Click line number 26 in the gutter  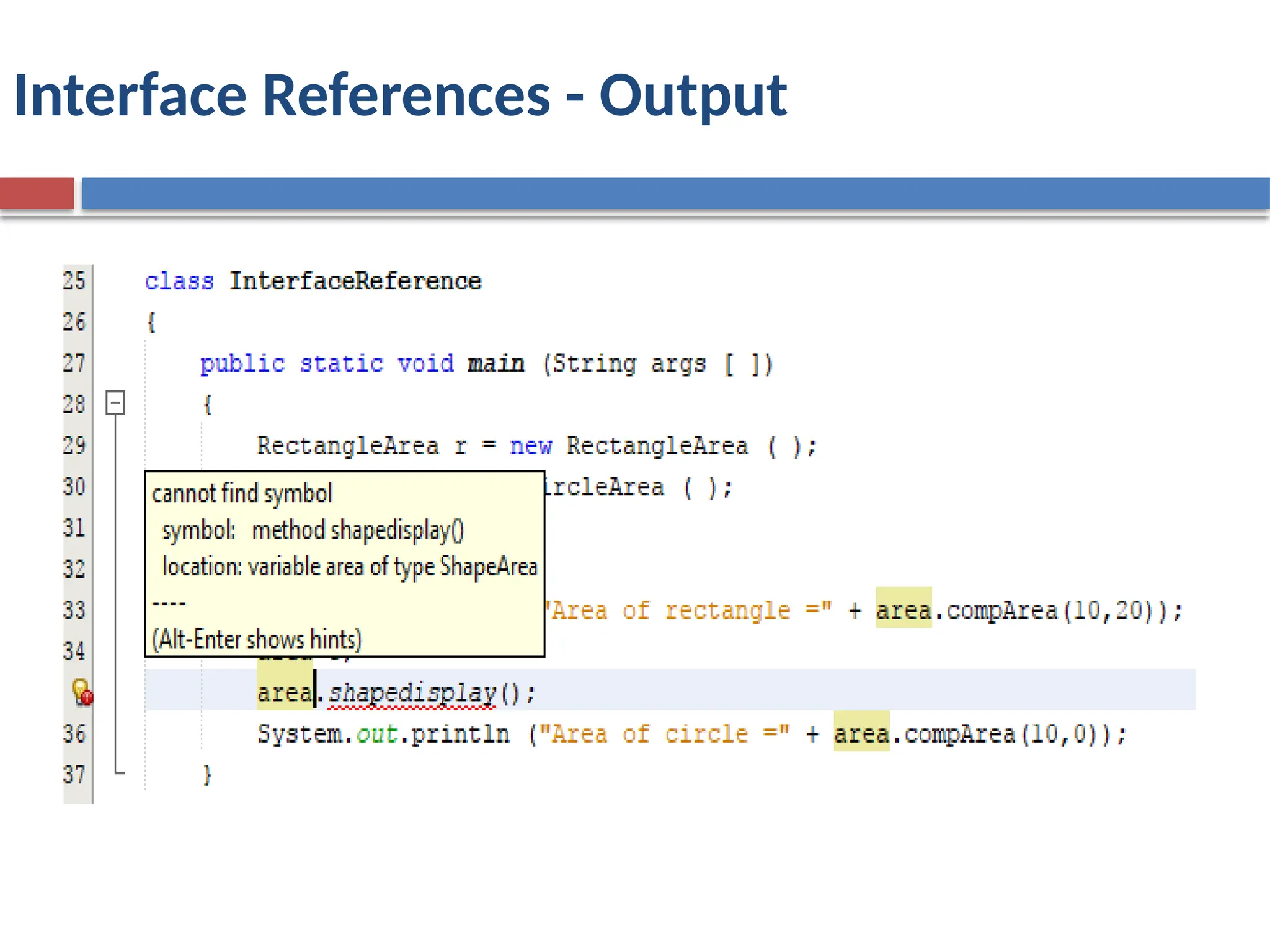click(x=74, y=322)
